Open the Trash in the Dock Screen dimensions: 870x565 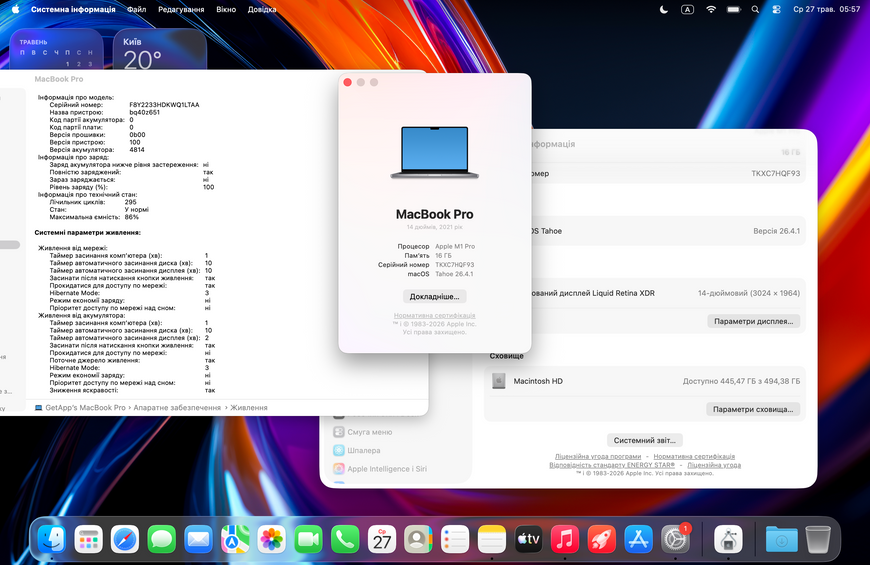click(x=818, y=539)
